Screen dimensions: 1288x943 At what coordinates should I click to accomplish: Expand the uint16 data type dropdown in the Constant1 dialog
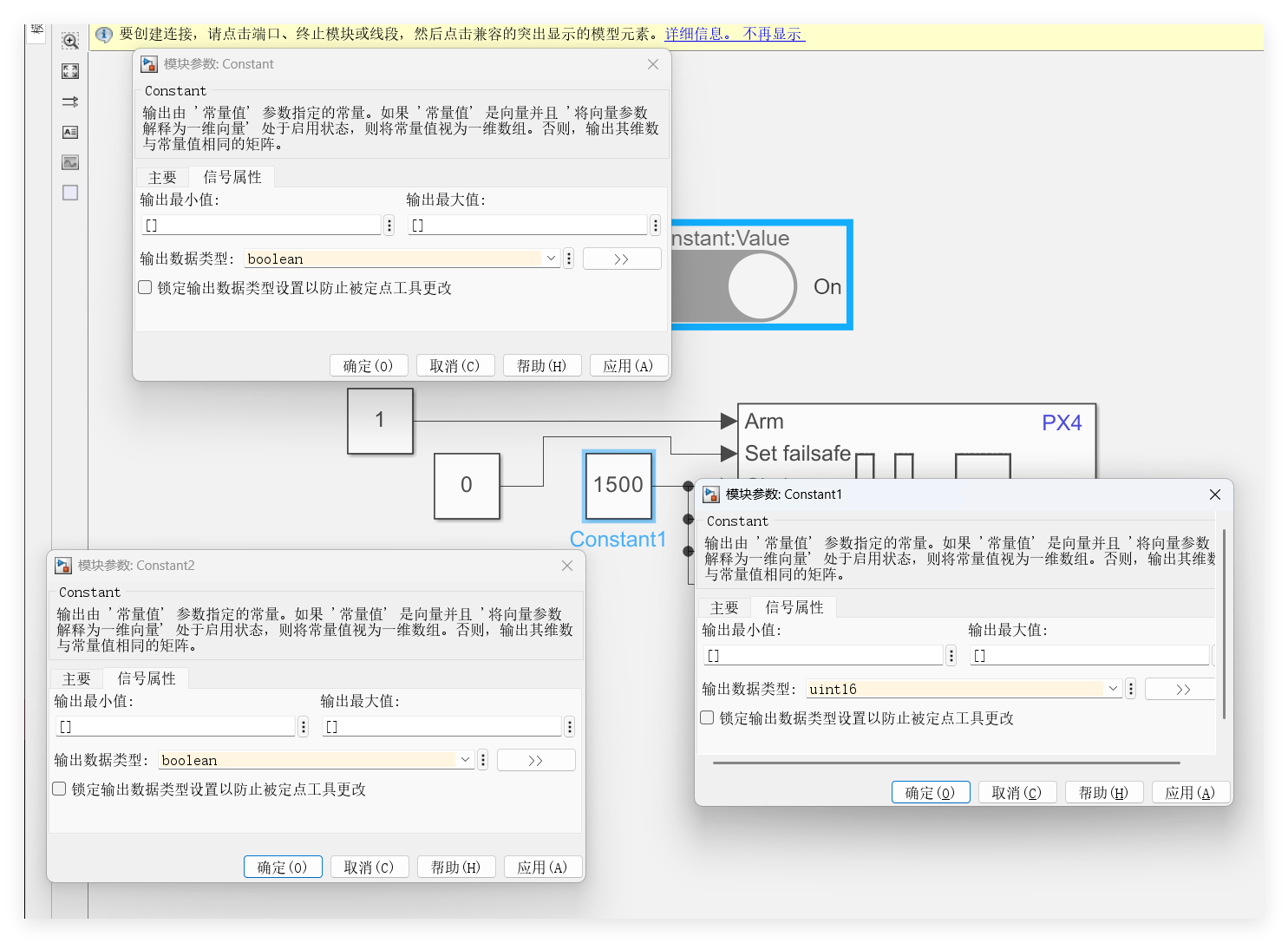click(x=1113, y=689)
